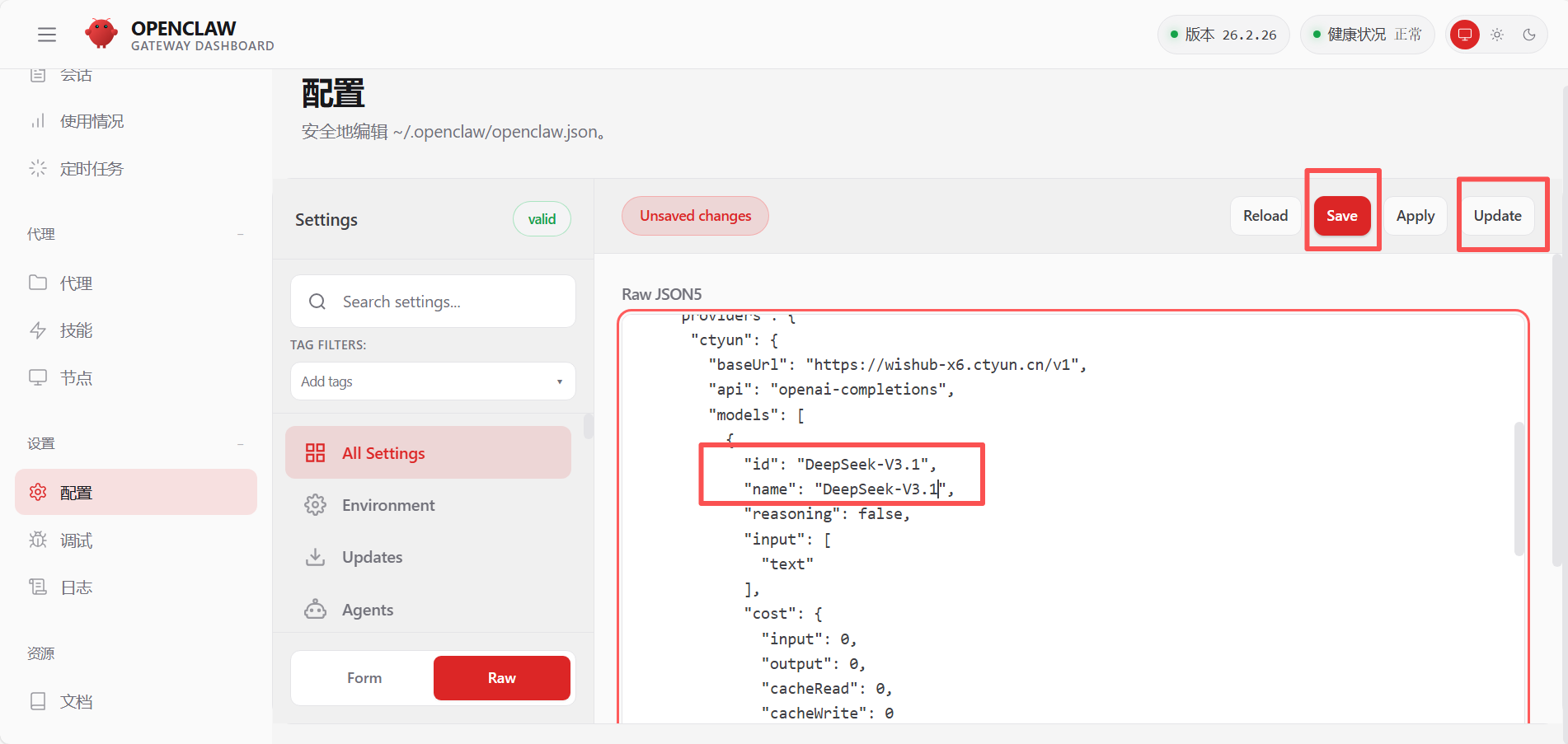This screenshot has width=1568, height=744.
Task: Select the monitor theme icon
Action: tap(1464, 35)
